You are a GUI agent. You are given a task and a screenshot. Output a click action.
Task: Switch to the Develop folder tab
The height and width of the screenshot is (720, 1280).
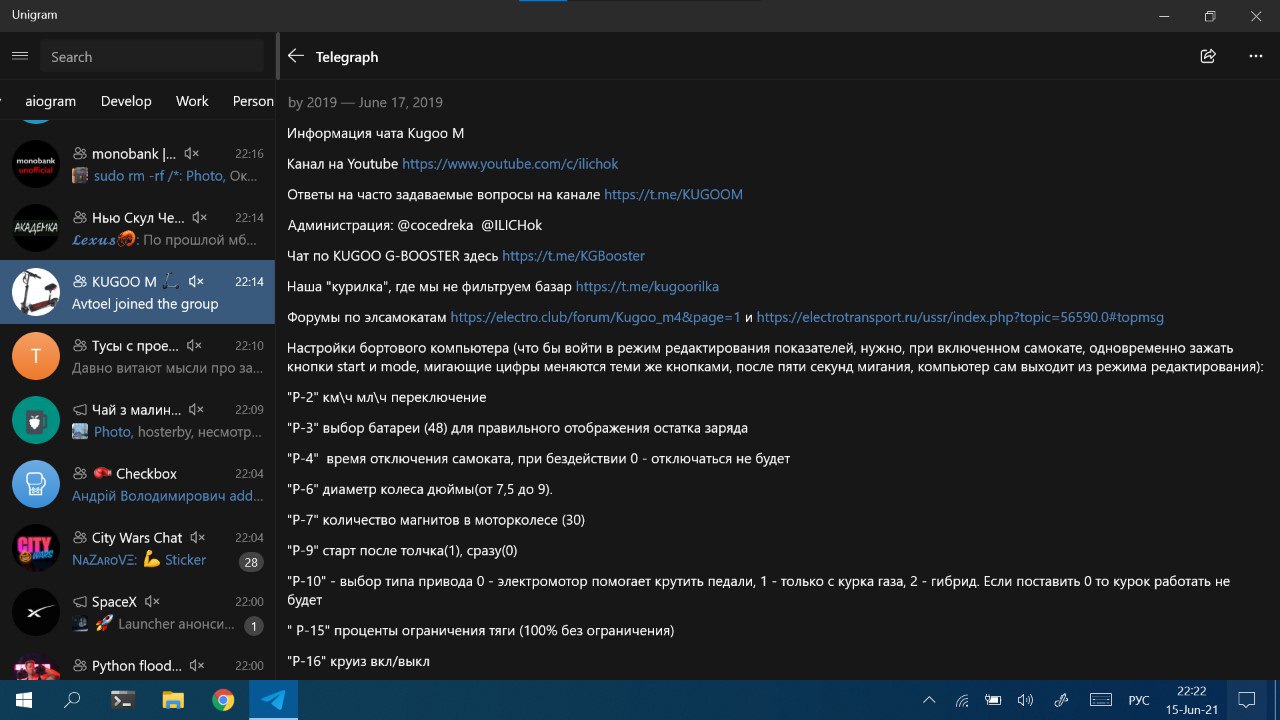(x=126, y=101)
